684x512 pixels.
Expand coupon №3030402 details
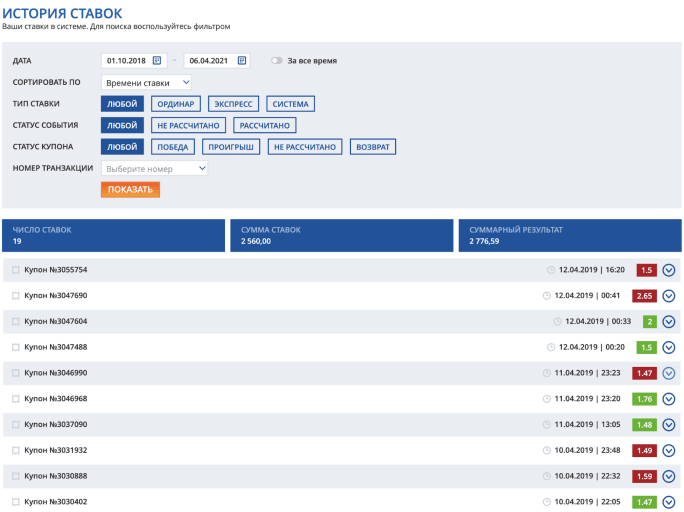click(x=669, y=502)
